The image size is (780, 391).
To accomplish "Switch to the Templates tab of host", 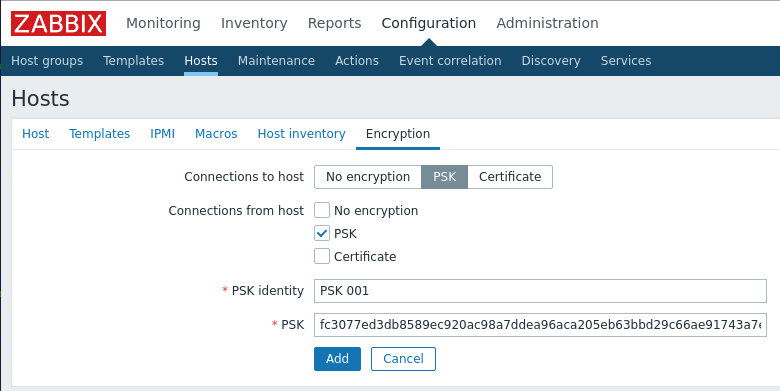I will (x=99, y=134).
